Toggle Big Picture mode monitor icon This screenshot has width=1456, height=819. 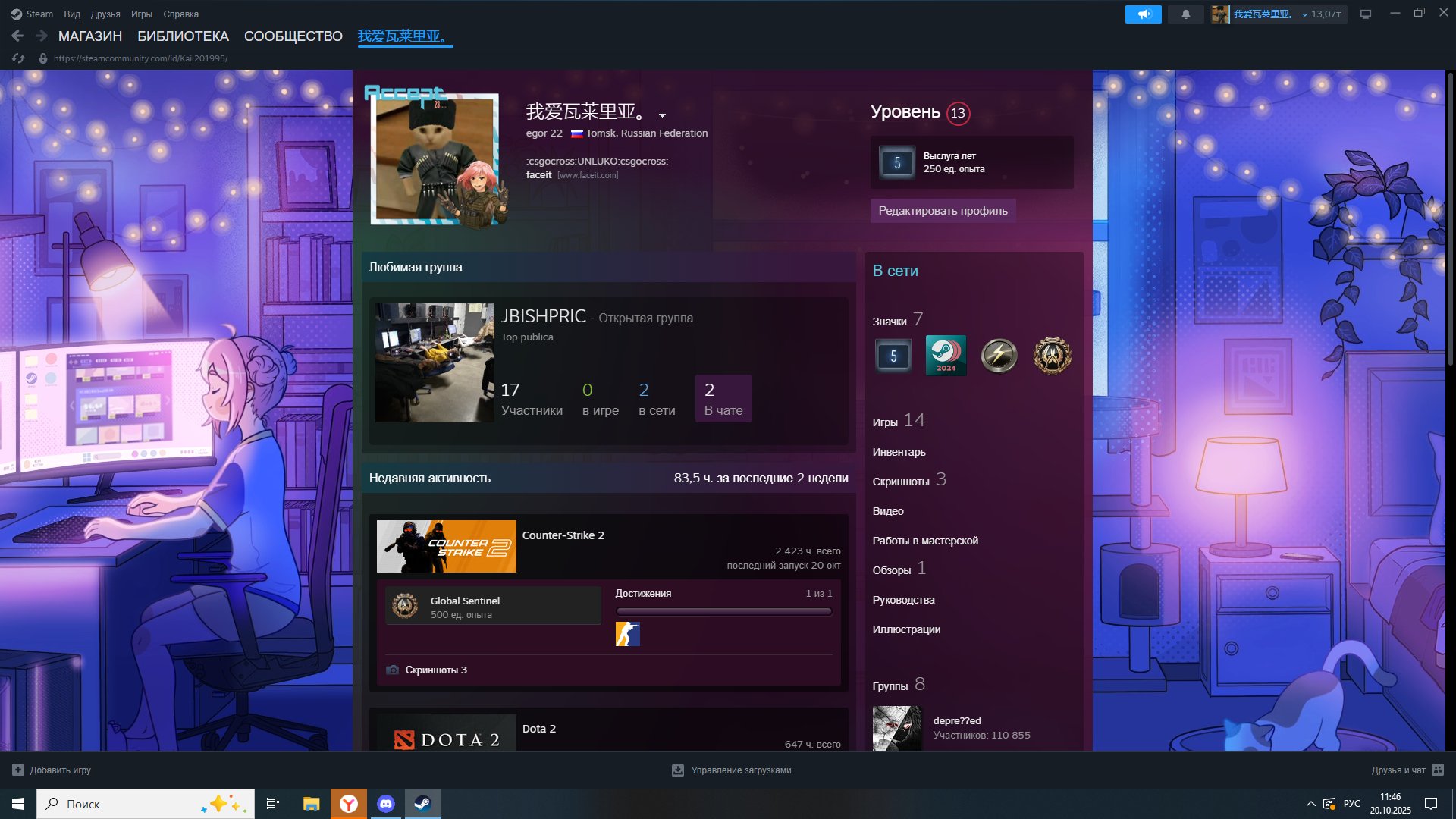[x=1365, y=14]
